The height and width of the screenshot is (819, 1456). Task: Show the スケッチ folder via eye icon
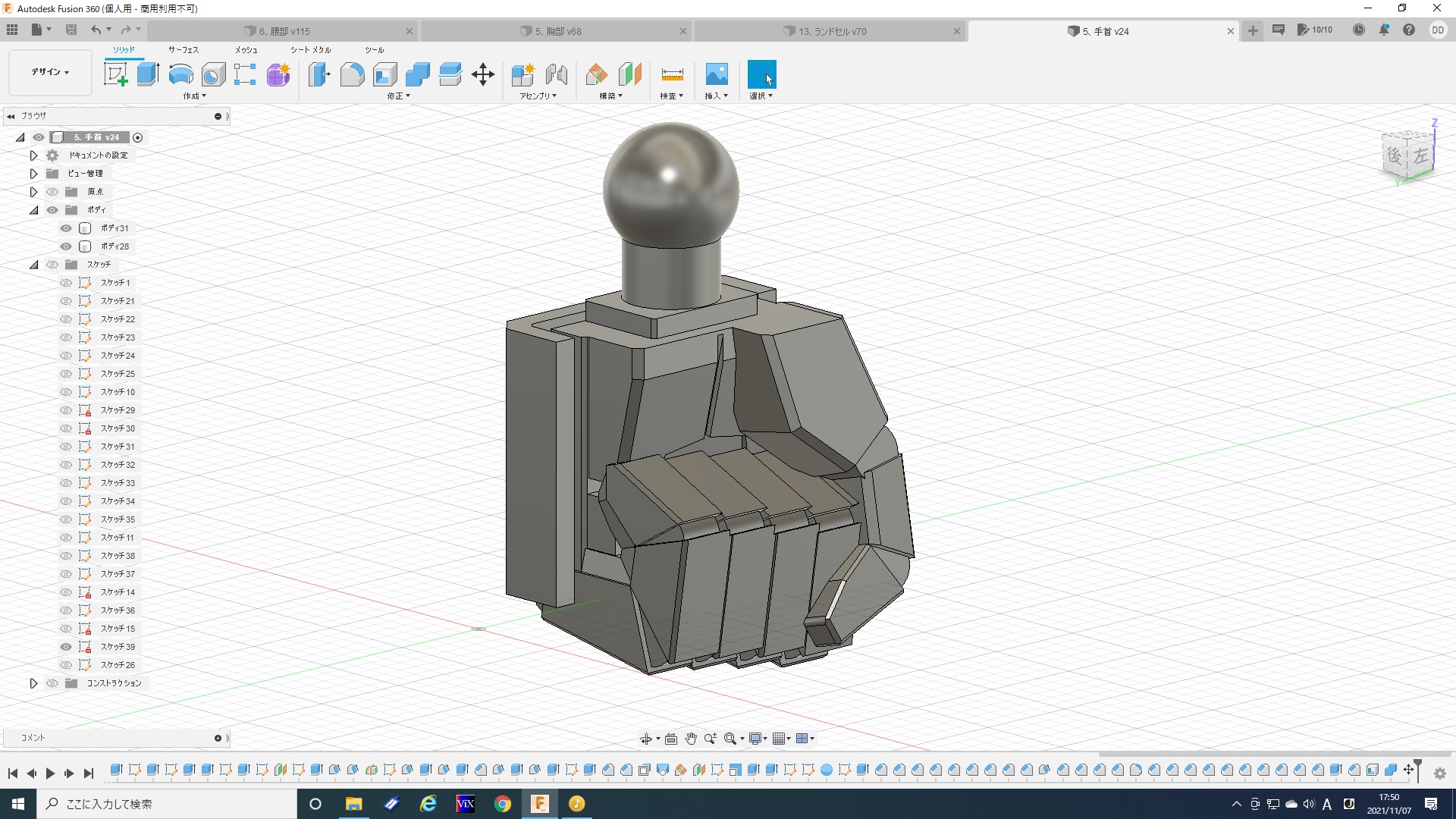click(x=52, y=265)
